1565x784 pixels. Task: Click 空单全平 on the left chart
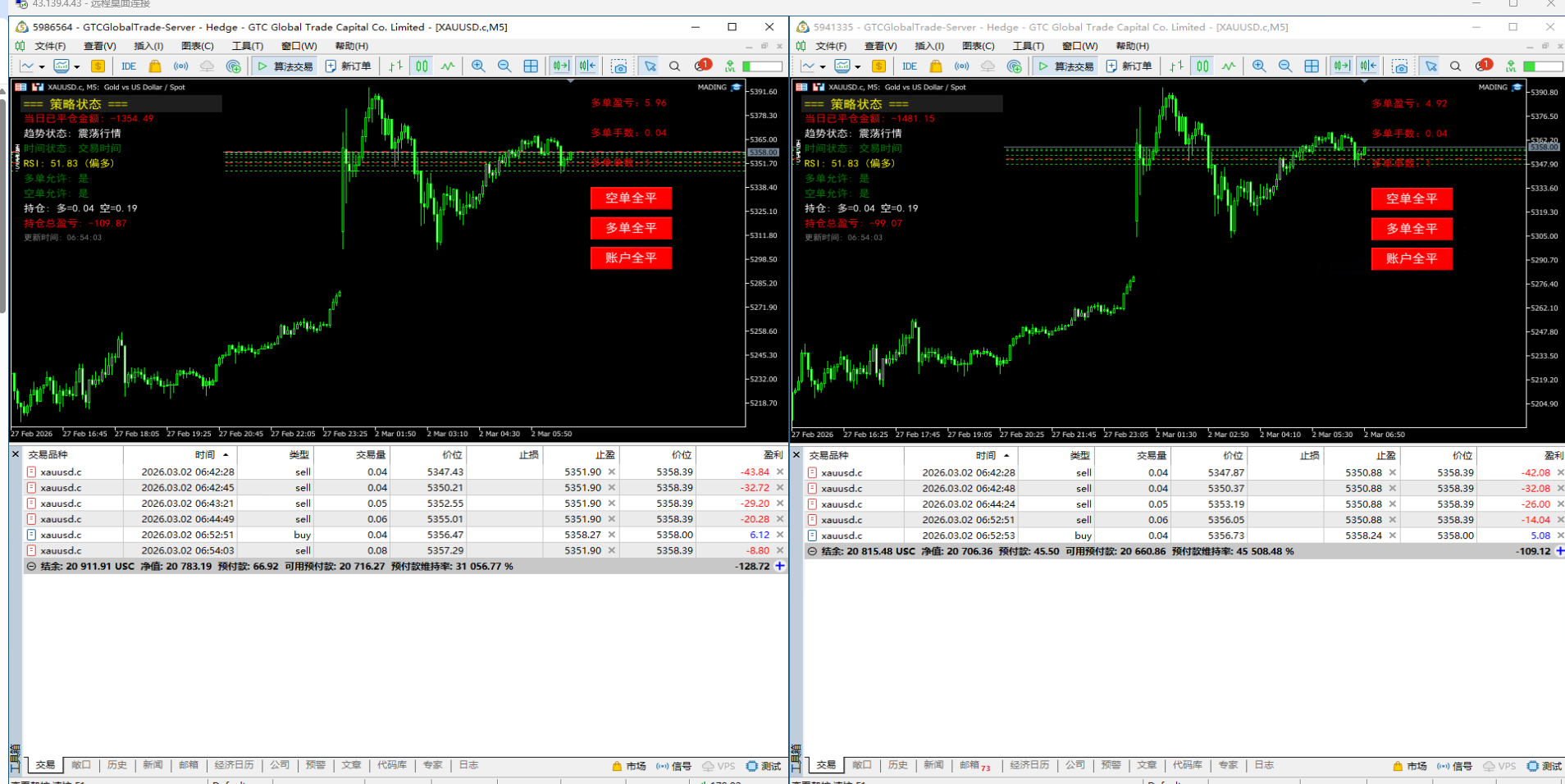coord(631,198)
